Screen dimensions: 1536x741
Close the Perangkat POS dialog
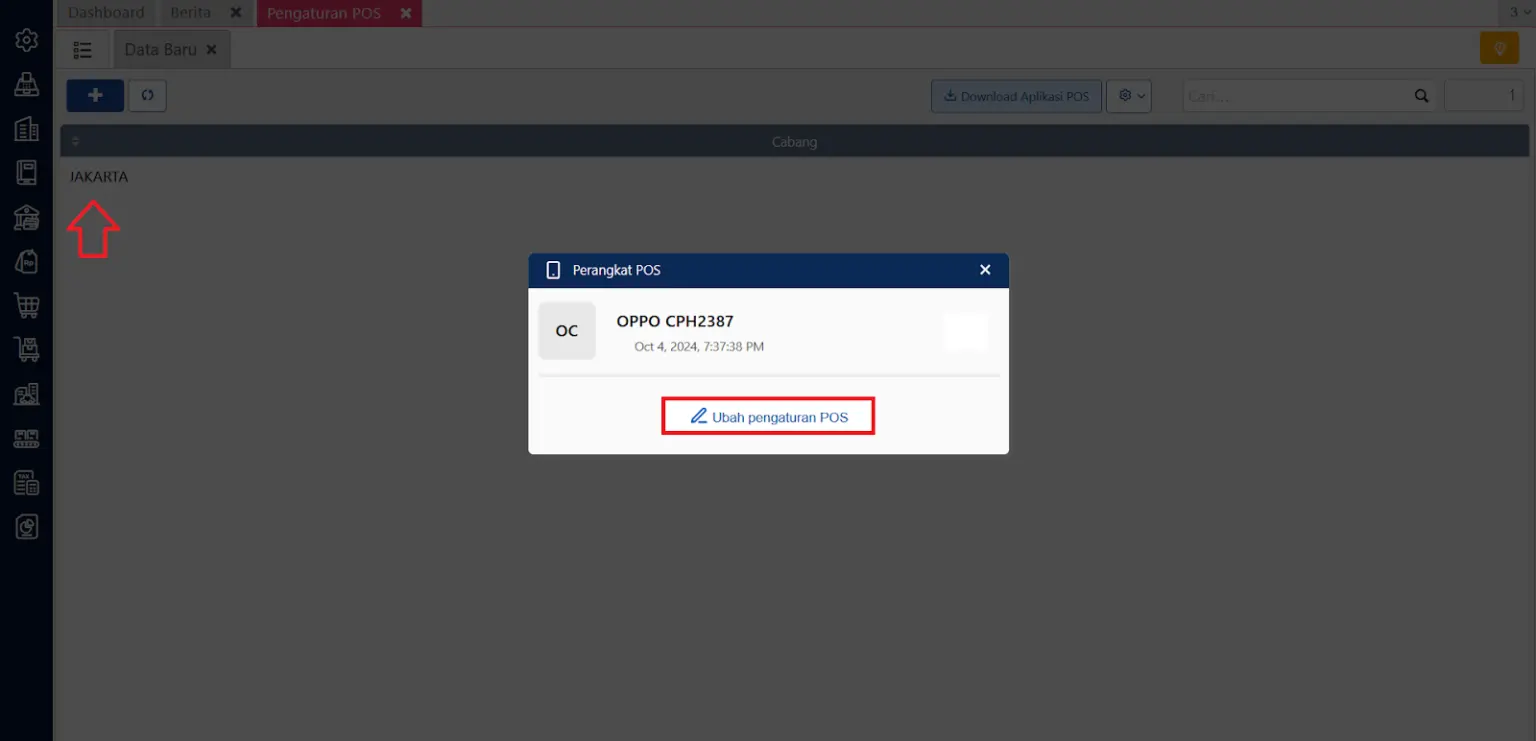[985, 270]
